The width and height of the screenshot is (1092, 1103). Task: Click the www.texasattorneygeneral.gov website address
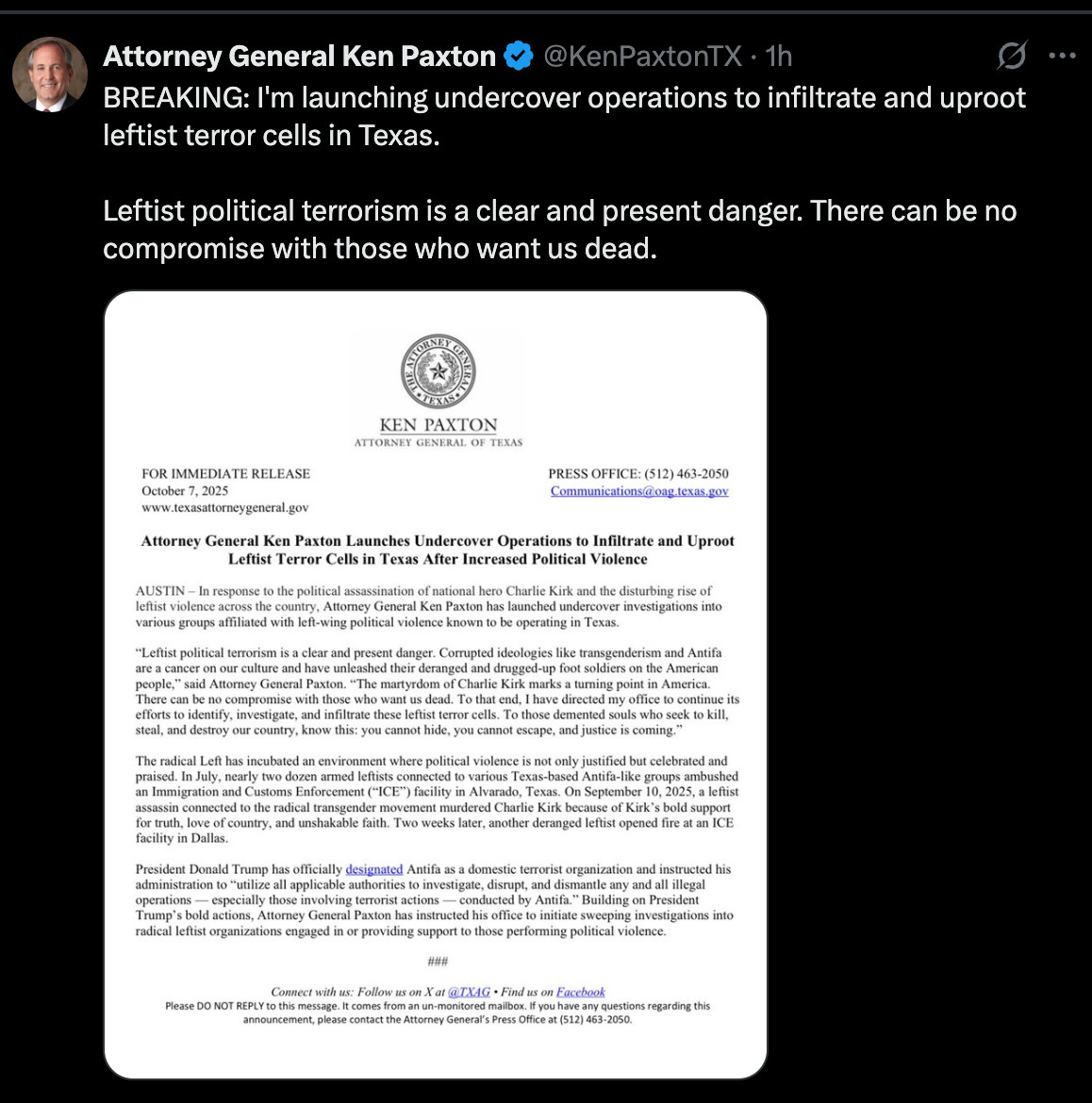coord(225,507)
